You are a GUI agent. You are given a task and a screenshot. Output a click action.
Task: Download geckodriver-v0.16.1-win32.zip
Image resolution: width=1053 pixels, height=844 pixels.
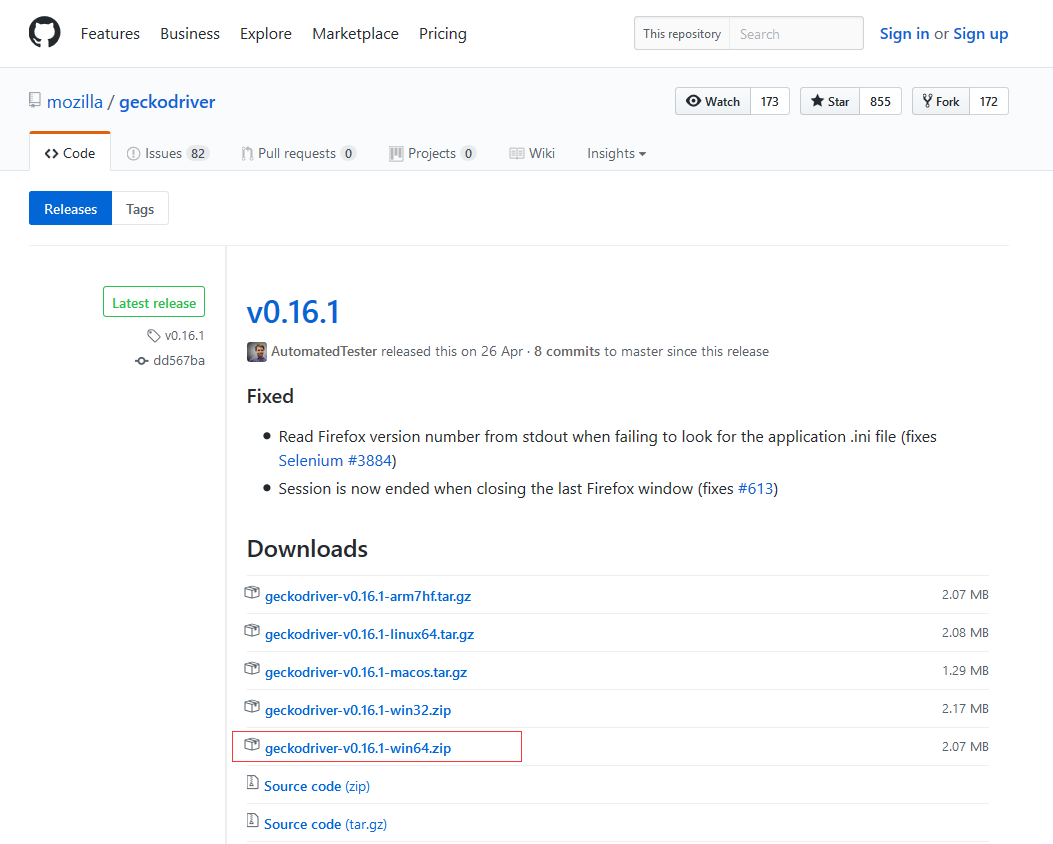click(x=358, y=710)
